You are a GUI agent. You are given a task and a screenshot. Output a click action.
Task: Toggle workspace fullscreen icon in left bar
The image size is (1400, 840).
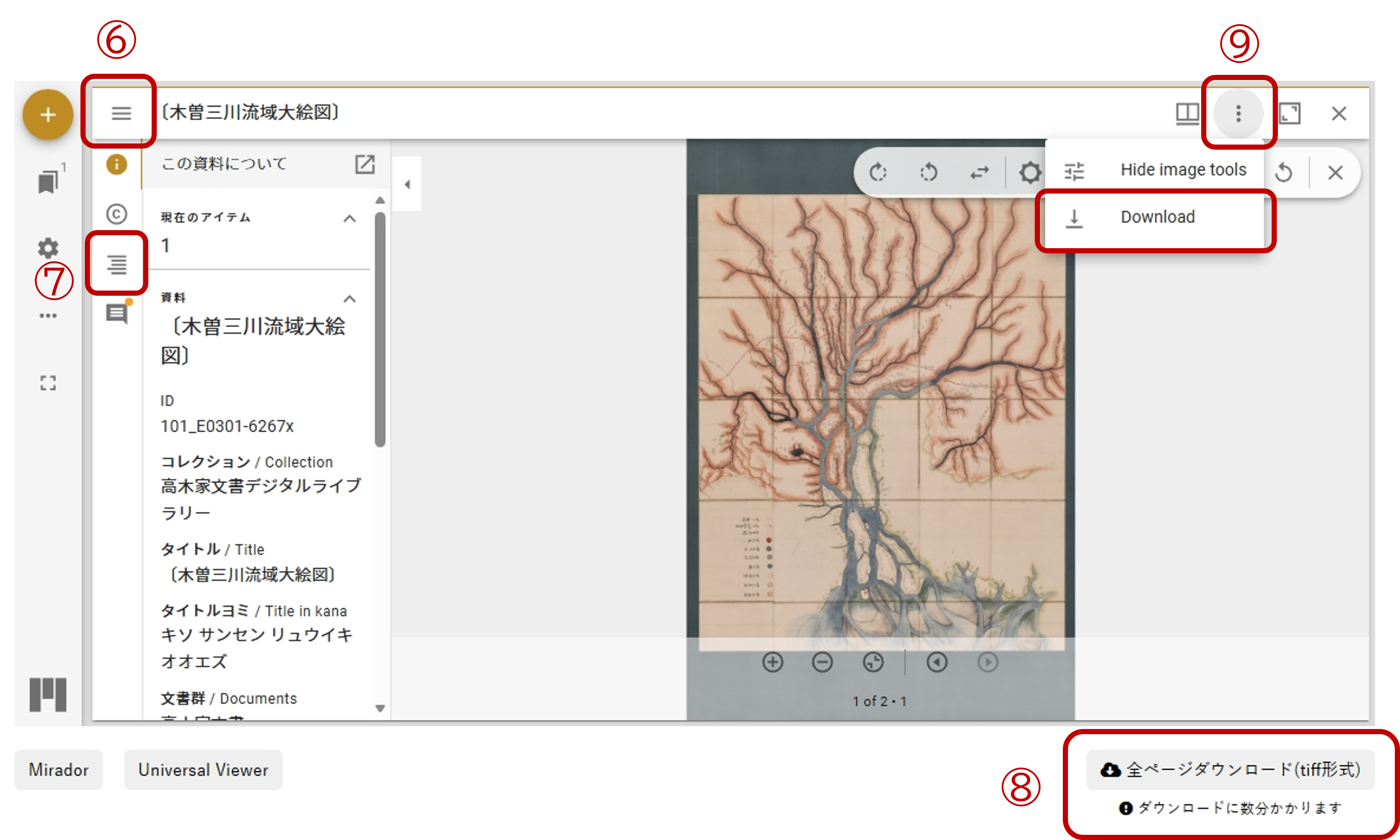[48, 383]
